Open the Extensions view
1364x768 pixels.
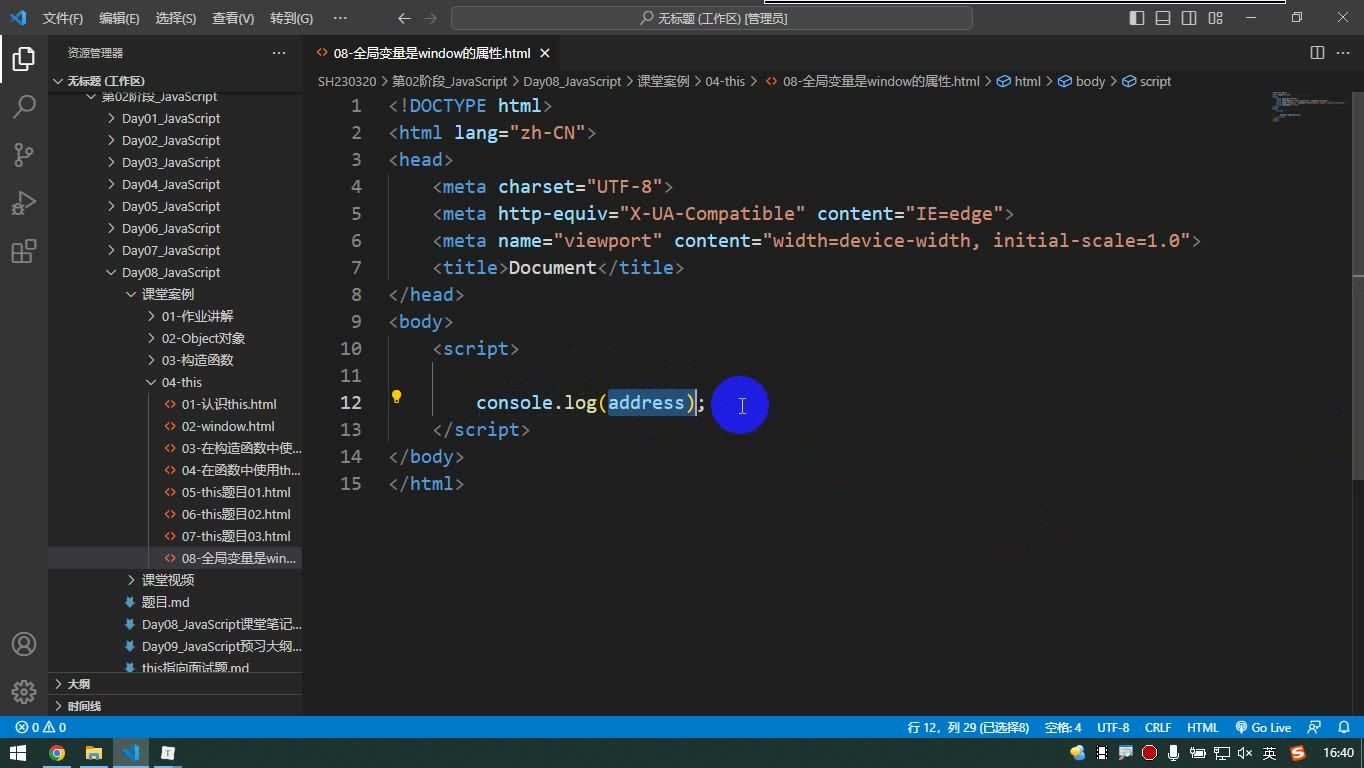point(24,251)
